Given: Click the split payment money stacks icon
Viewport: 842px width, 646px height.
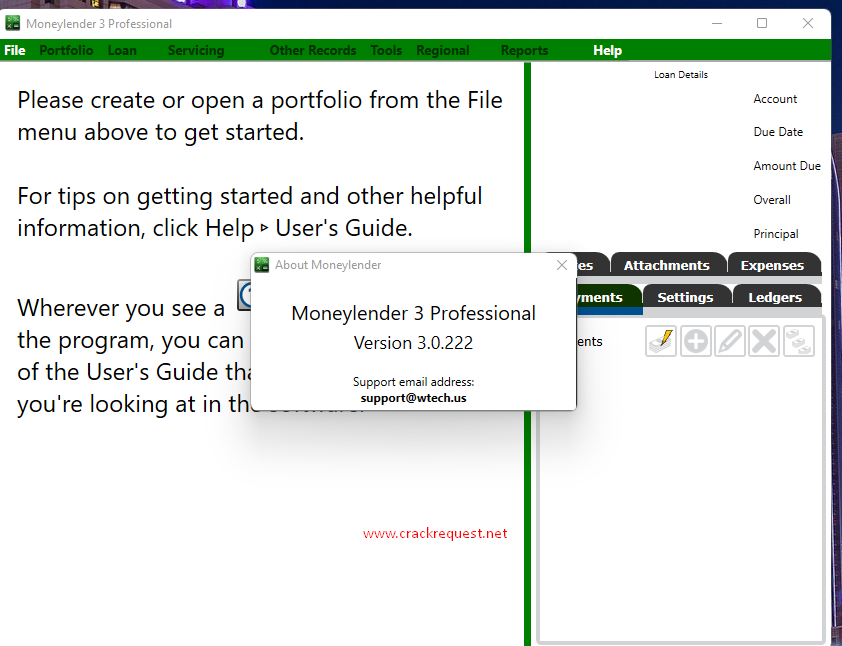Looking at the screenshot, I should [x=799, y=341].
